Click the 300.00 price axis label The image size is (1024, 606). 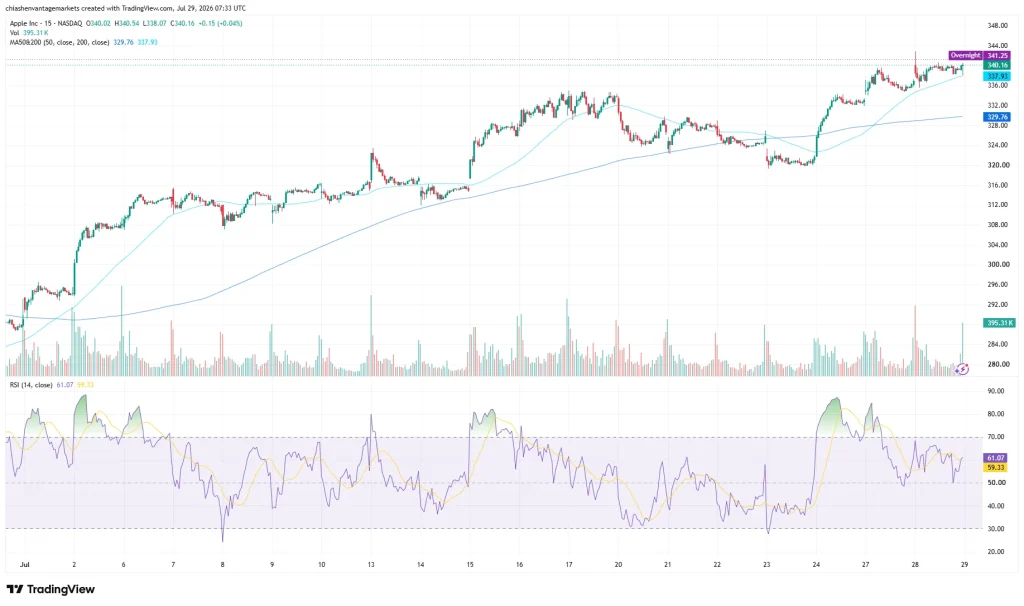click(998, 264)
